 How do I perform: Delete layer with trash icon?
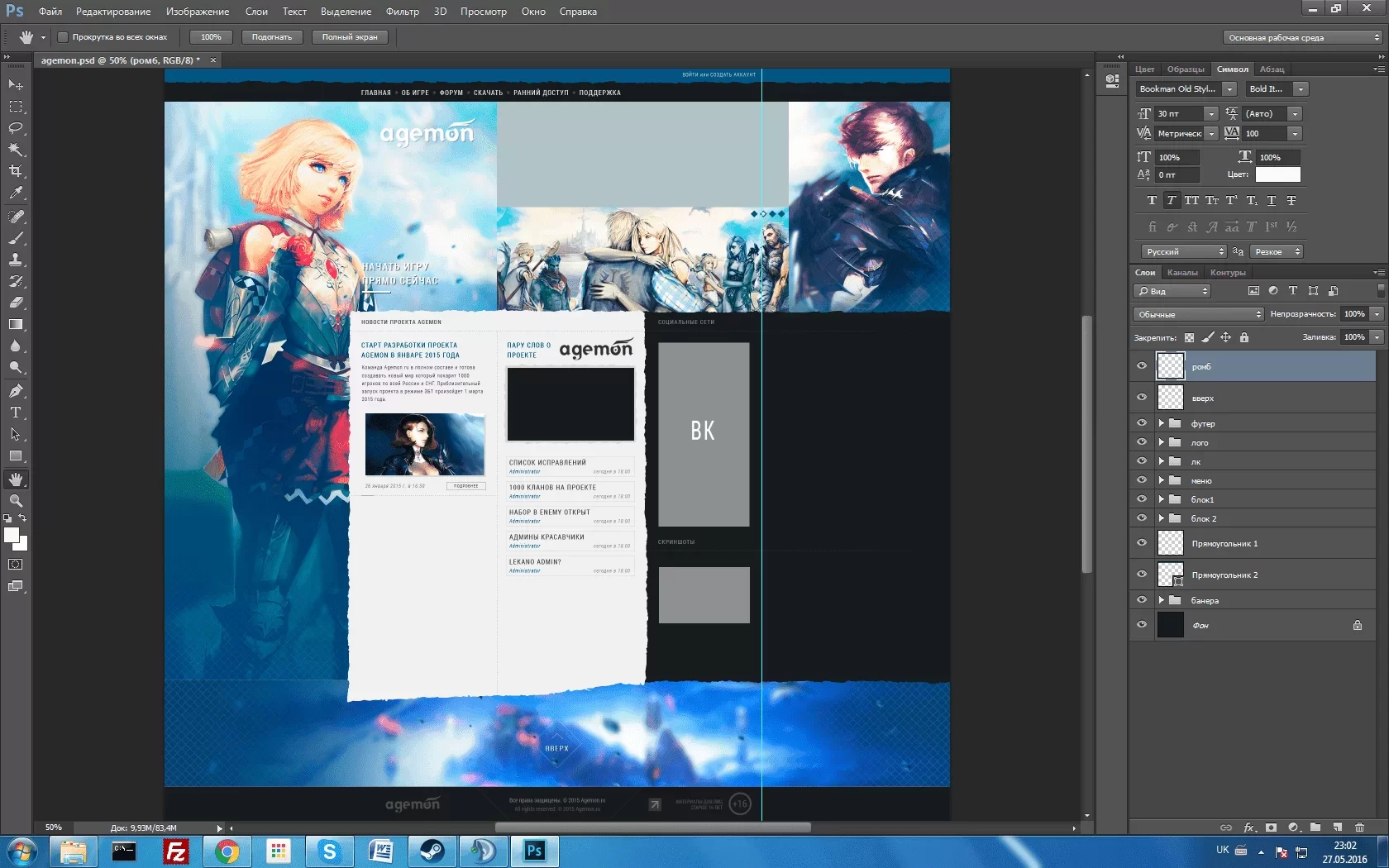pyautogui.click(x=1360, y=827)
